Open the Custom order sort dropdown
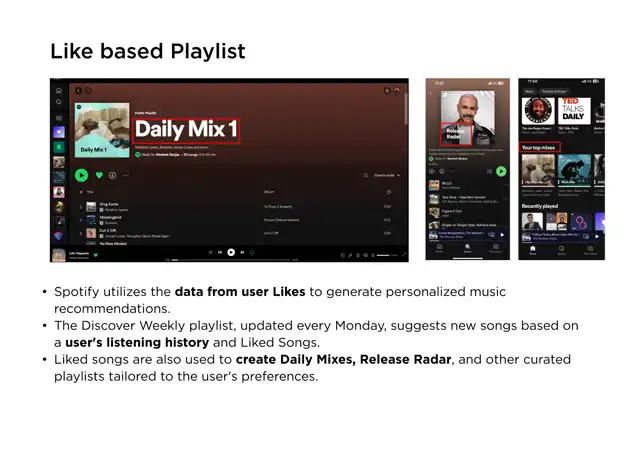Viewport: 640px width, 456px height. click(387, 175)
